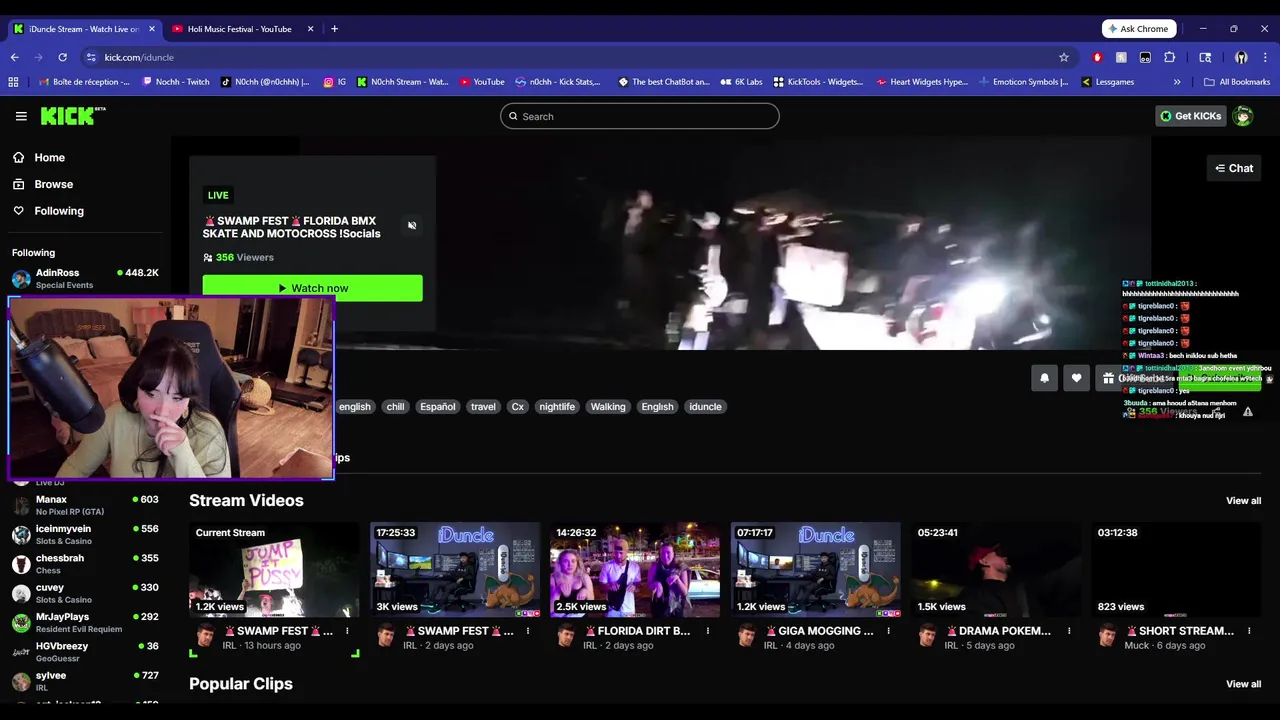Go back in browser history
1280x720 pixels.
pyautogui.click(x=14, y=57)
